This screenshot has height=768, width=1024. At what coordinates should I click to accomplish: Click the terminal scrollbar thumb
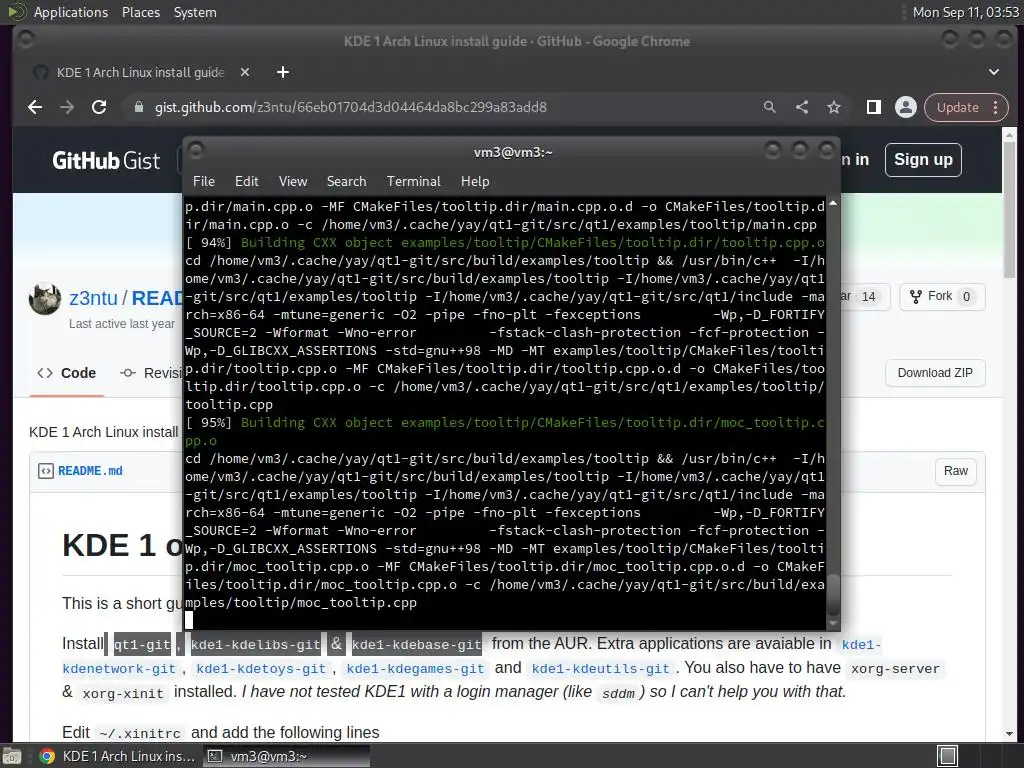[x=833, y=594]
